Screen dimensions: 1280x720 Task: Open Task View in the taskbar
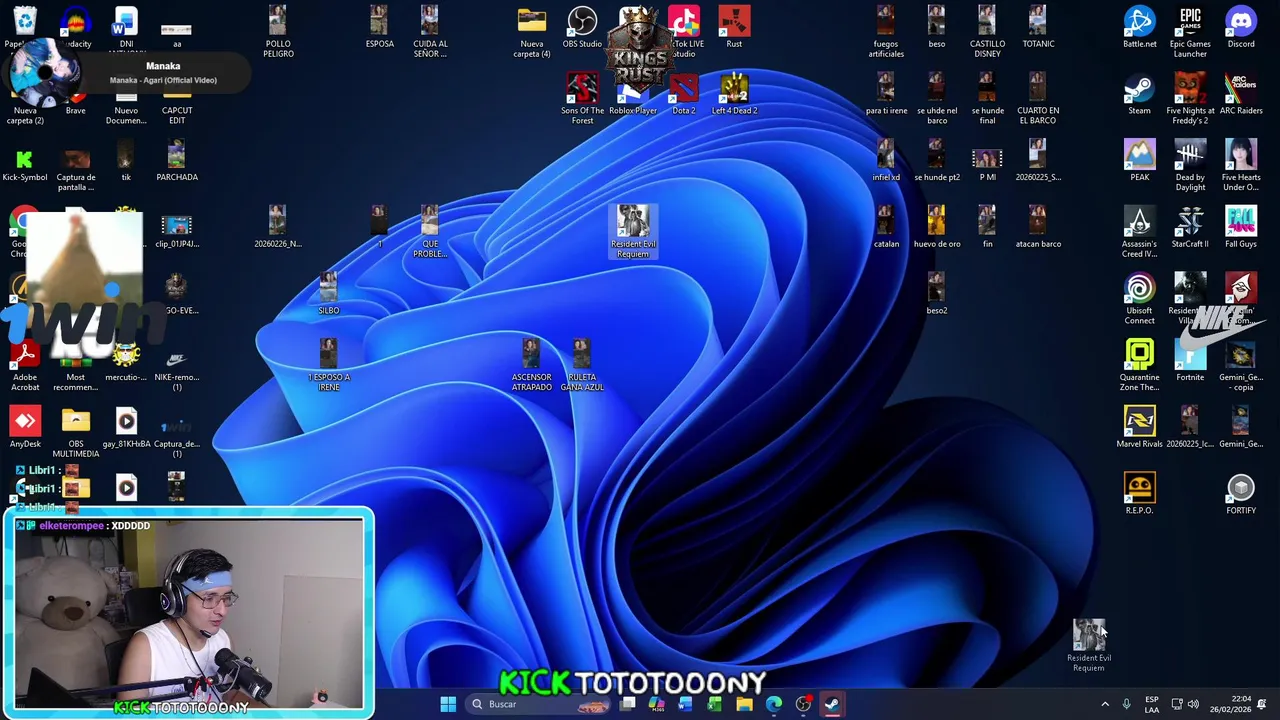point(628,704)
